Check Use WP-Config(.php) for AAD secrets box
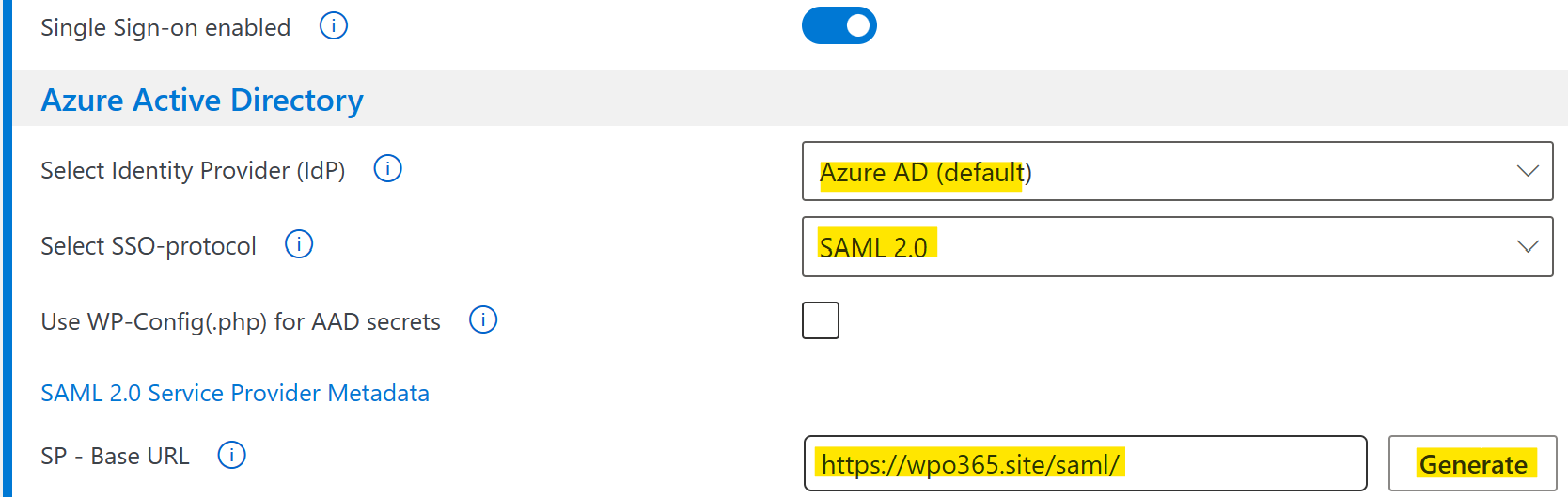The width and height of the screenshot is (1568, 498). (821, 320)
